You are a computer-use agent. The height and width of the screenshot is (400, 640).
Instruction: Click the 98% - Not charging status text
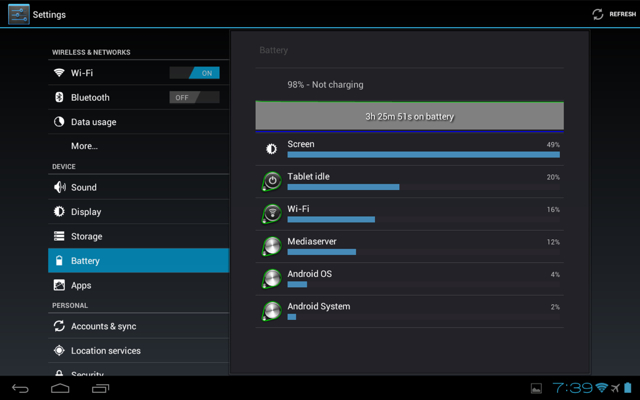point(325,85)
